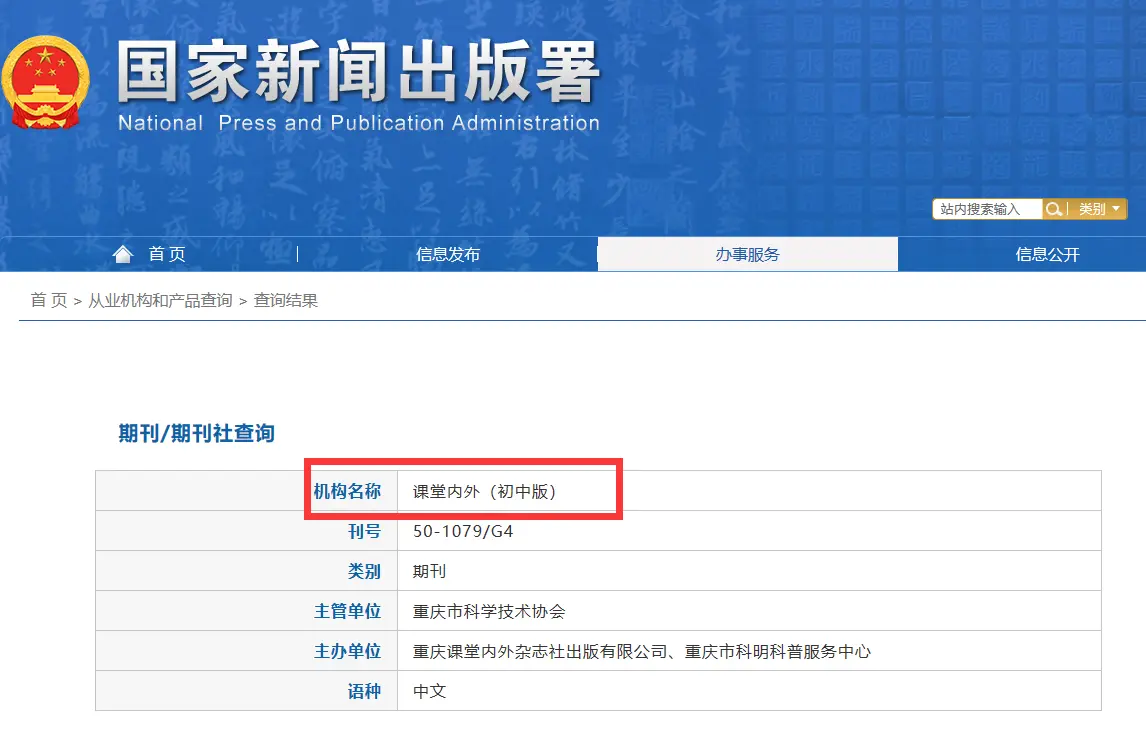
Task: Select the 办事服务 navigation tab
Action: point(747,254)
